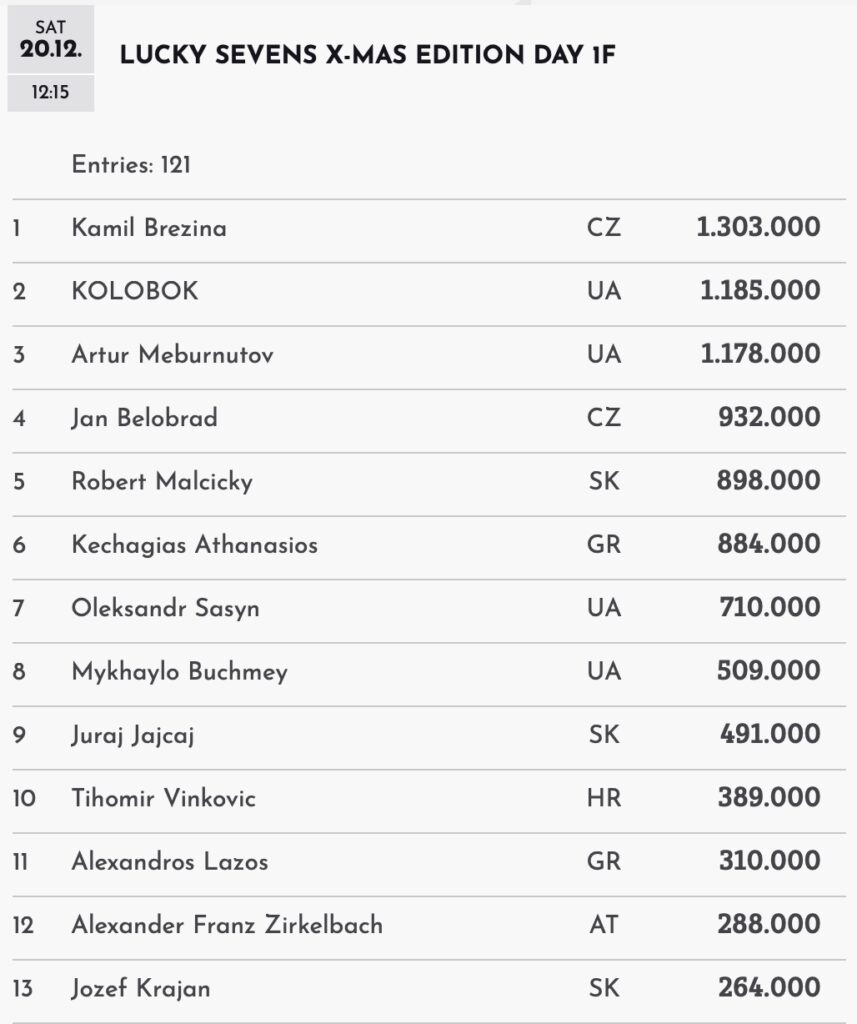The height and width of the screenshot is (1024, 857).
Task: Click the 12:15 start time label
Action: click(51, 94)
